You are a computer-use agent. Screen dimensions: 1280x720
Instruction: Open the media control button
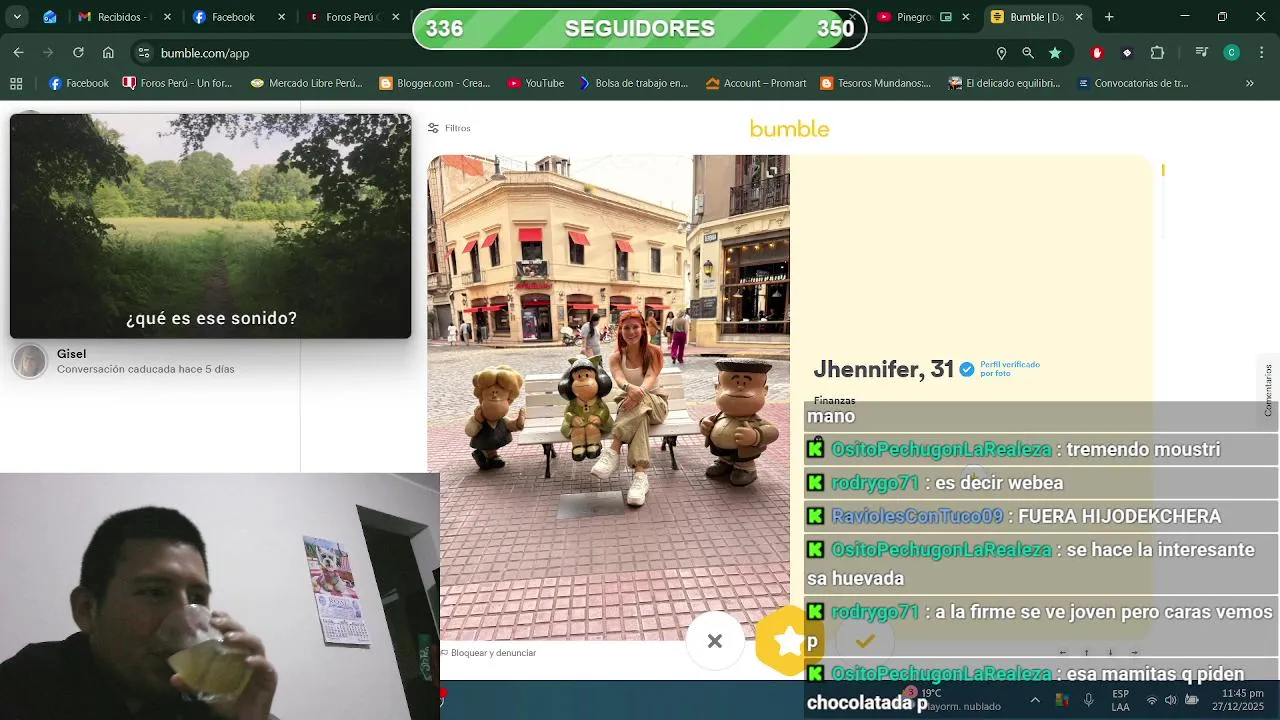(1202, 53)
